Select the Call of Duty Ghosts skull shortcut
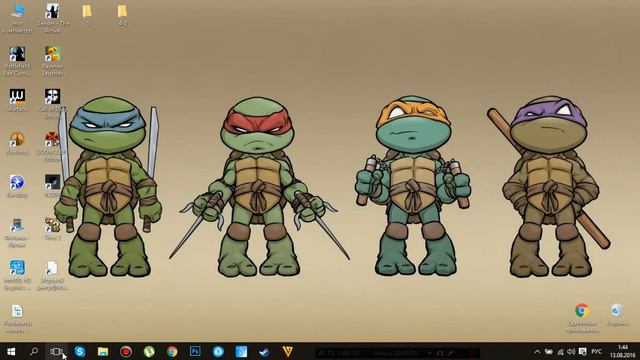Screen dimensions: 640x360 (53, 104)
